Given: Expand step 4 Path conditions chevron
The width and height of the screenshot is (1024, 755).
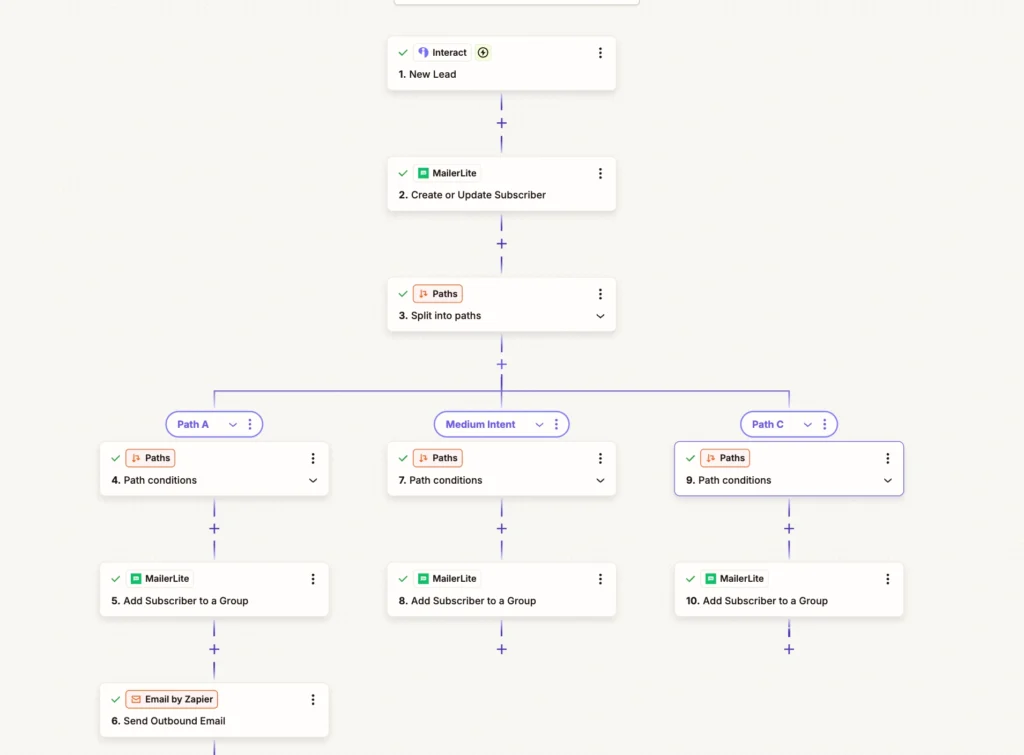Looking at the screenshot, I should (x=313, y=481).
